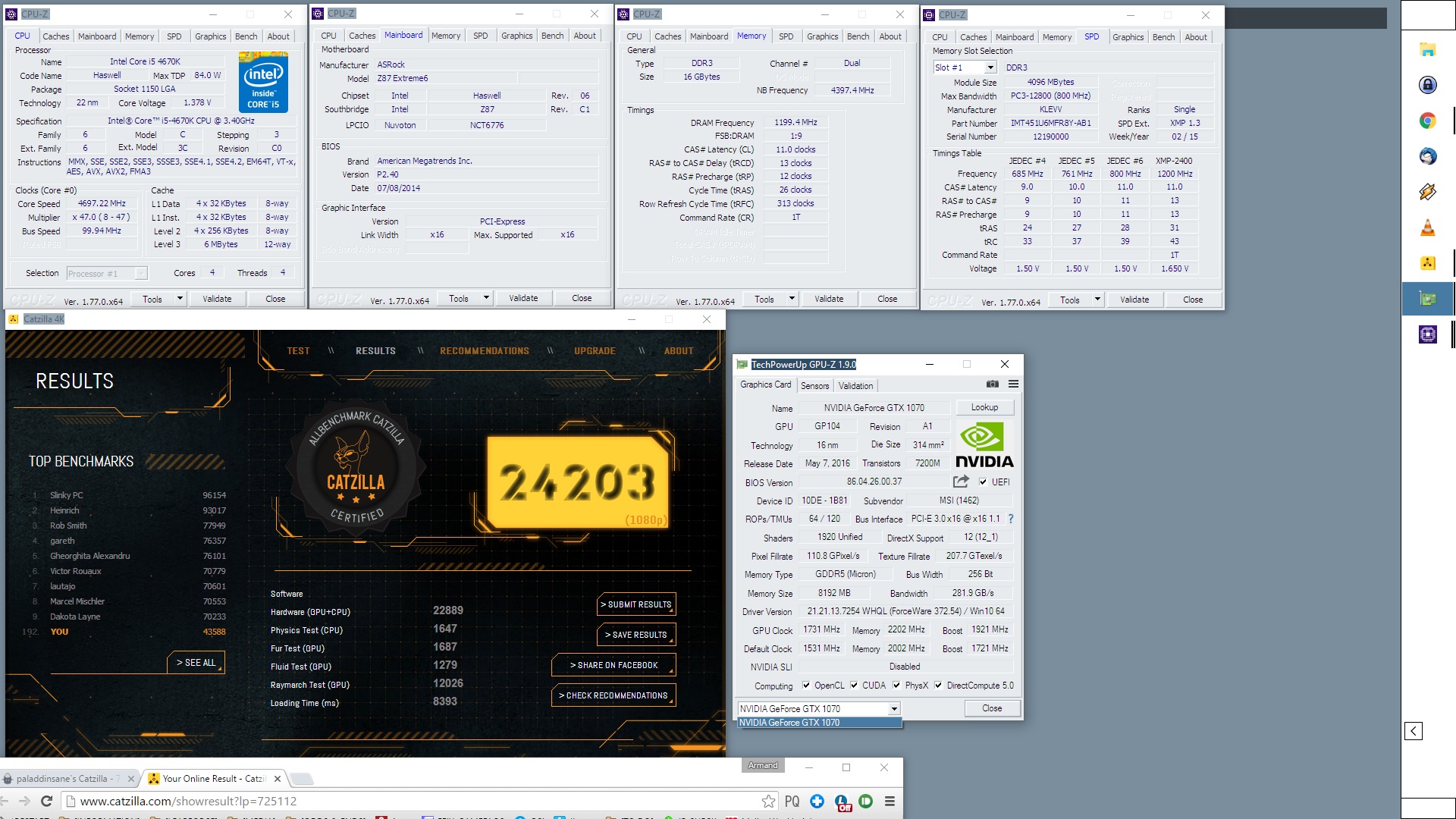Open the Slot #1 dropdown in SPD window
This screenshot has width=1456, height=819.
[x=990, y=67]
